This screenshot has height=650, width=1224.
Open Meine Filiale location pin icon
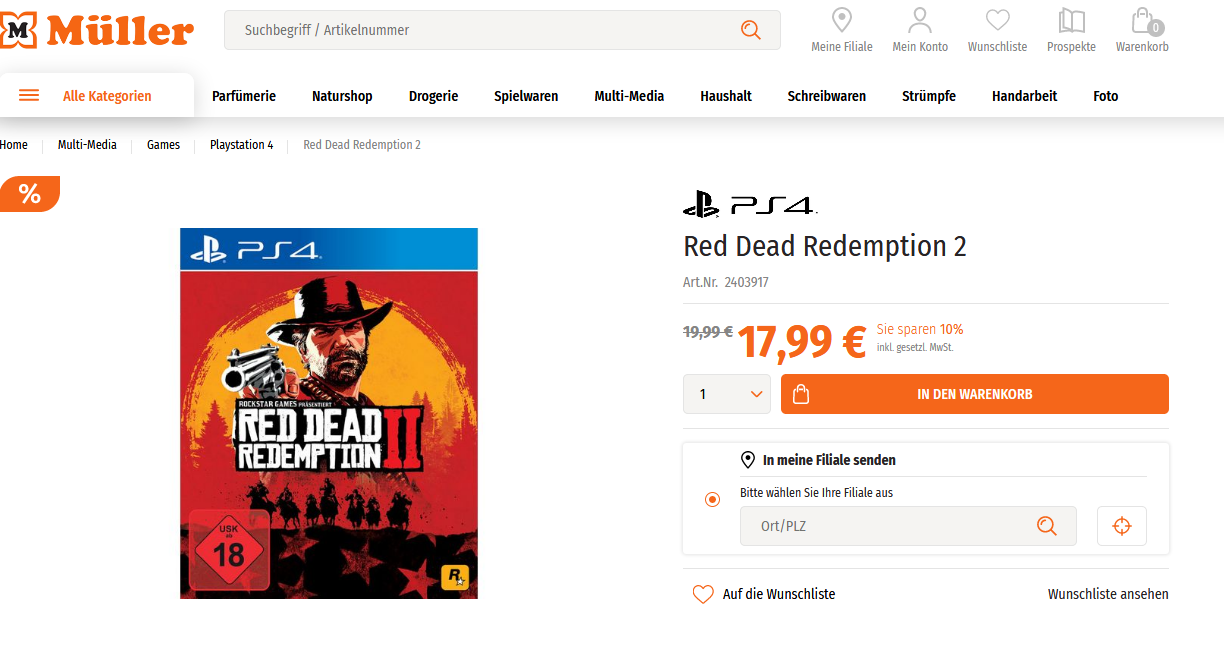[842, 20]
